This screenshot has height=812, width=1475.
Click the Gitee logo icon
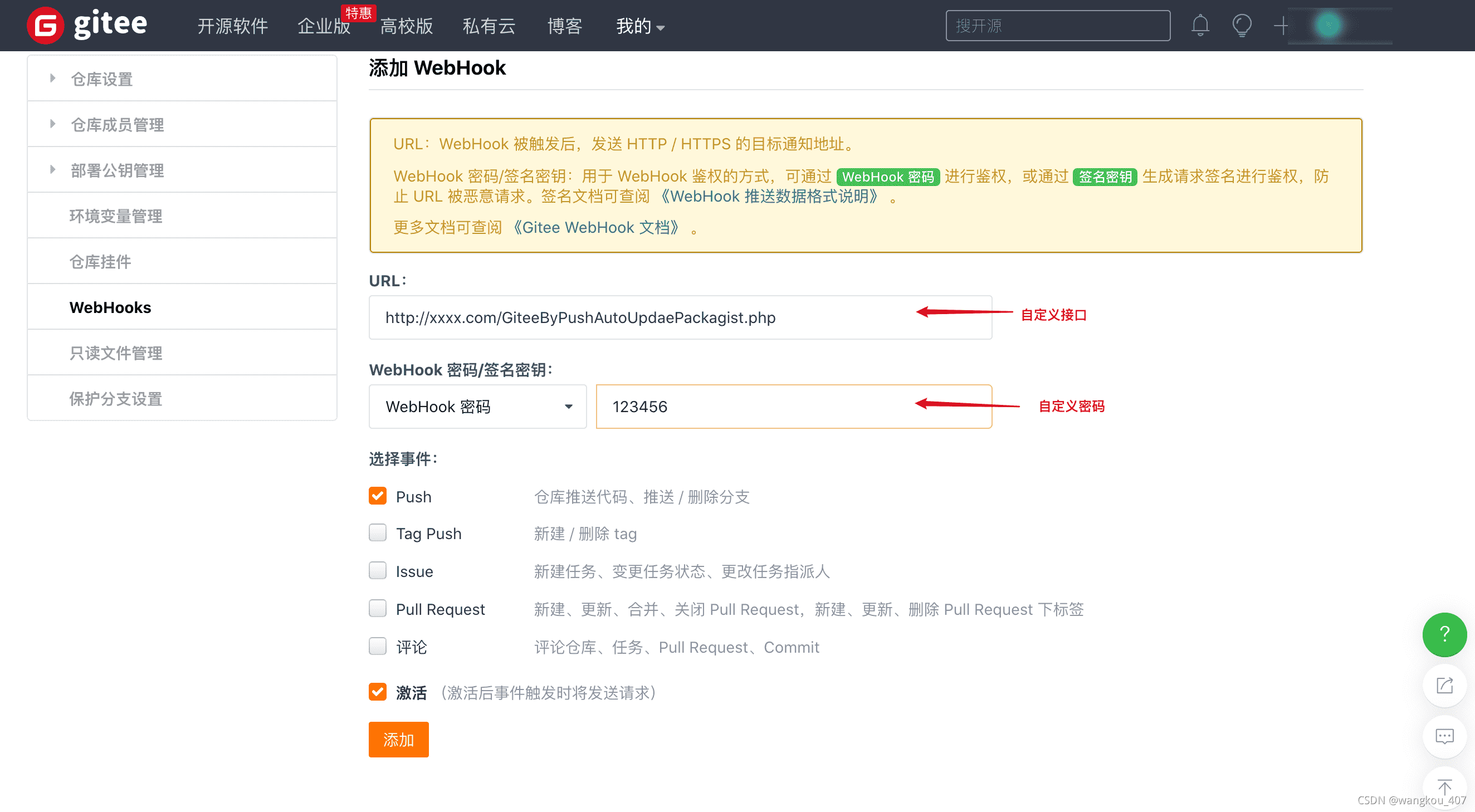(45, 26)
